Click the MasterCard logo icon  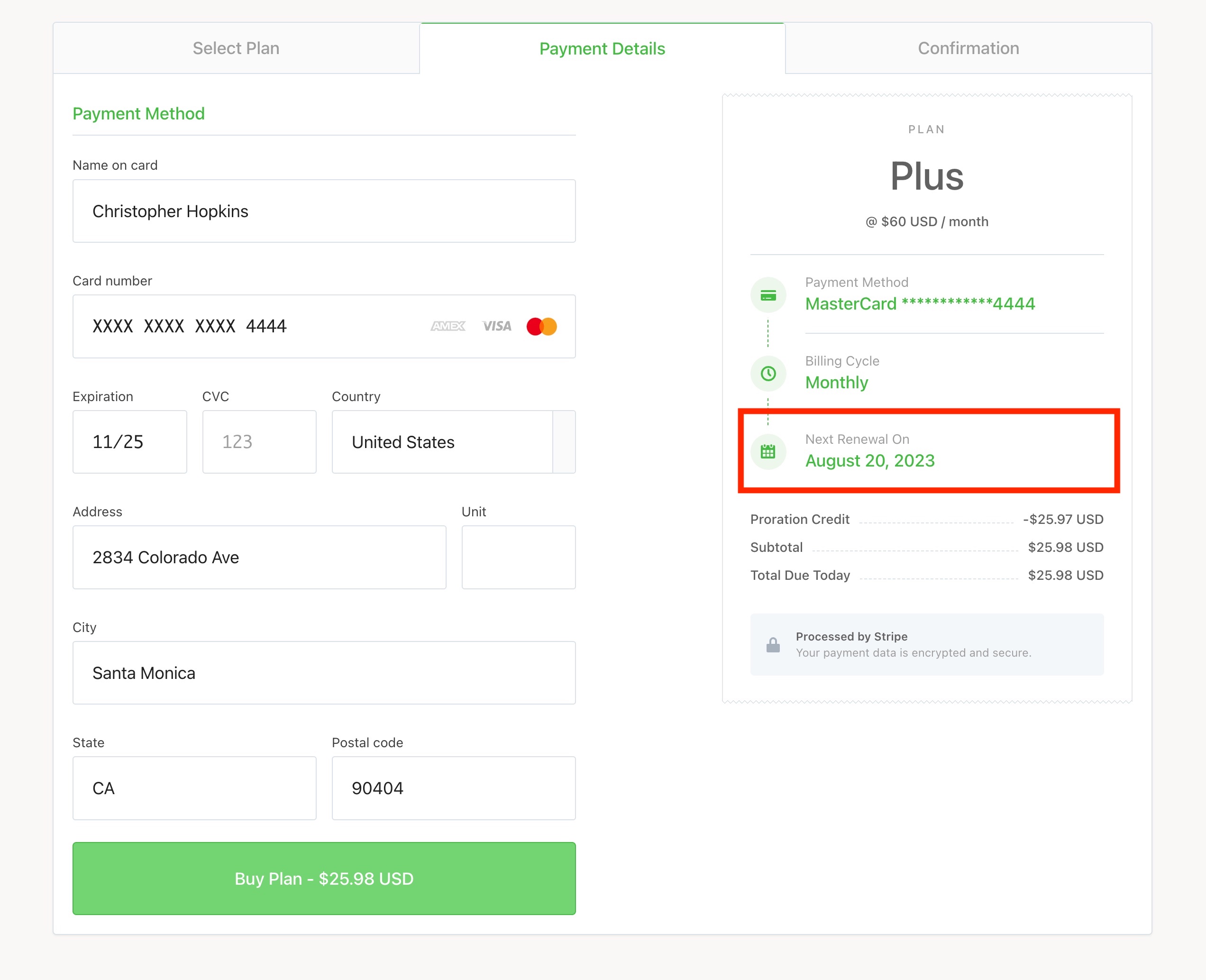tap(541, 326)
